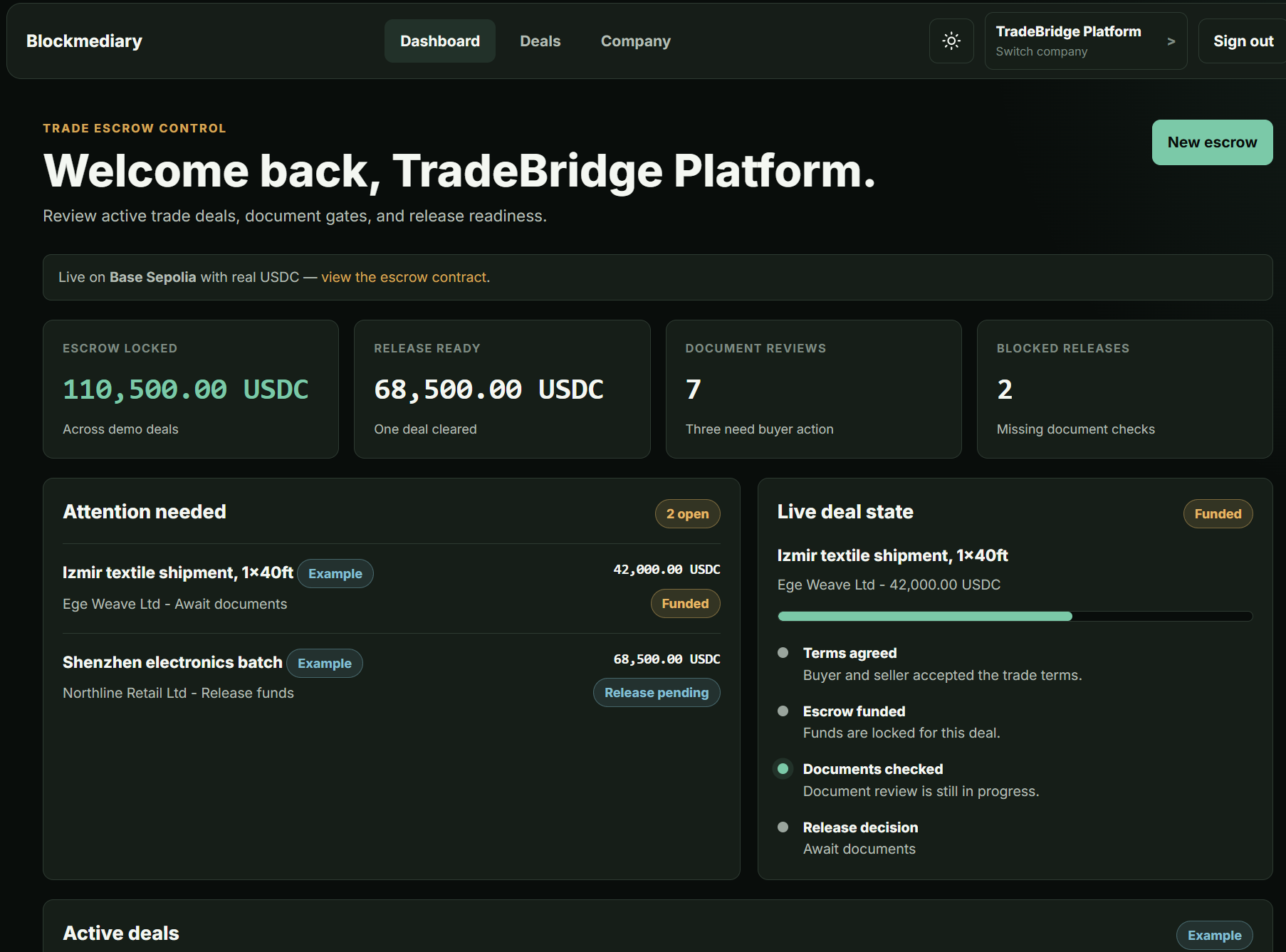This screenshot has width=1286, height=952.
Task: Select the Release Ready 68,500.00 USDC card
Action: 502,389
